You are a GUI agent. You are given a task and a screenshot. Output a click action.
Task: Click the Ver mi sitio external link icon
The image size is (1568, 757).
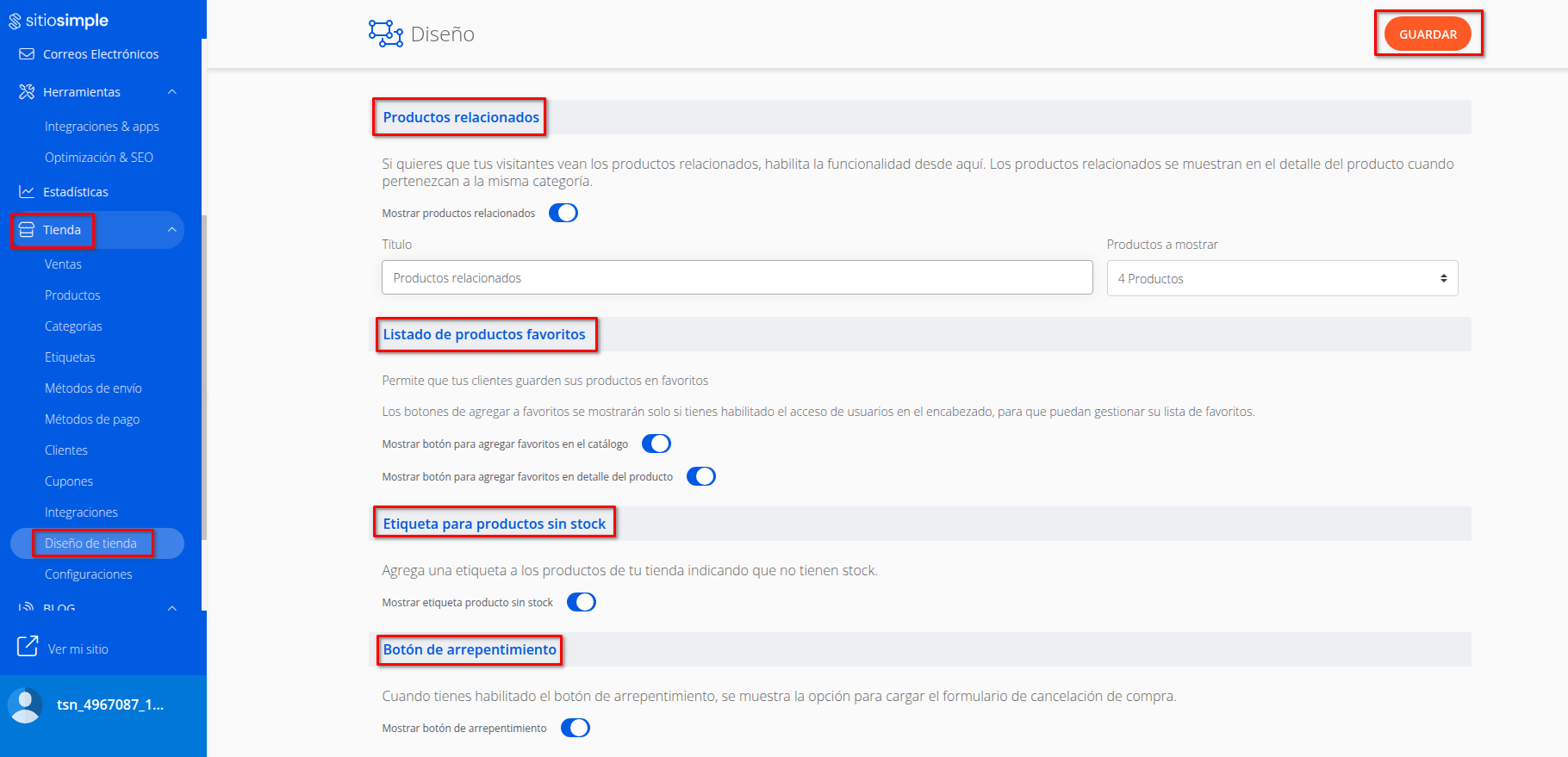[x=28, y=646]
